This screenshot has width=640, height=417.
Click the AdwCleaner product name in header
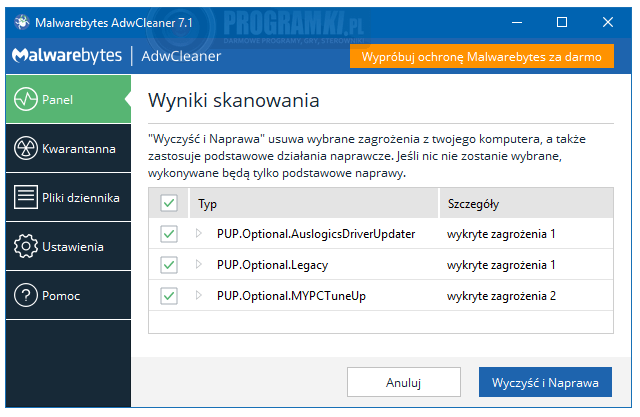pyautogui.click(x=181, y=56)
